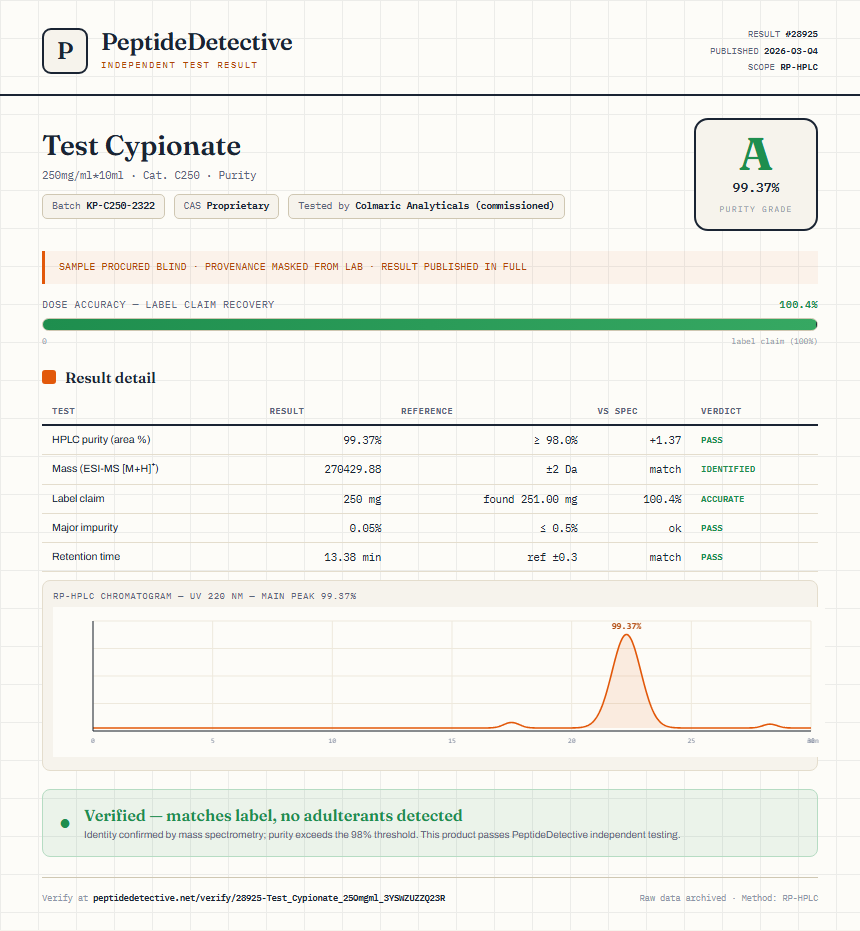Click the 0.05% major impurity result
Viewport: 860px width, 931px height.
click(365, 528)
